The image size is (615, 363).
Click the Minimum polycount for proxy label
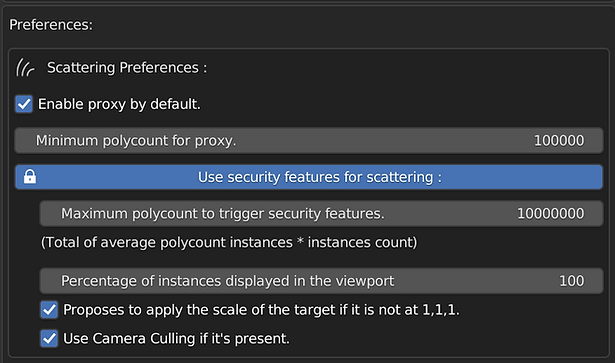point(136,140)
